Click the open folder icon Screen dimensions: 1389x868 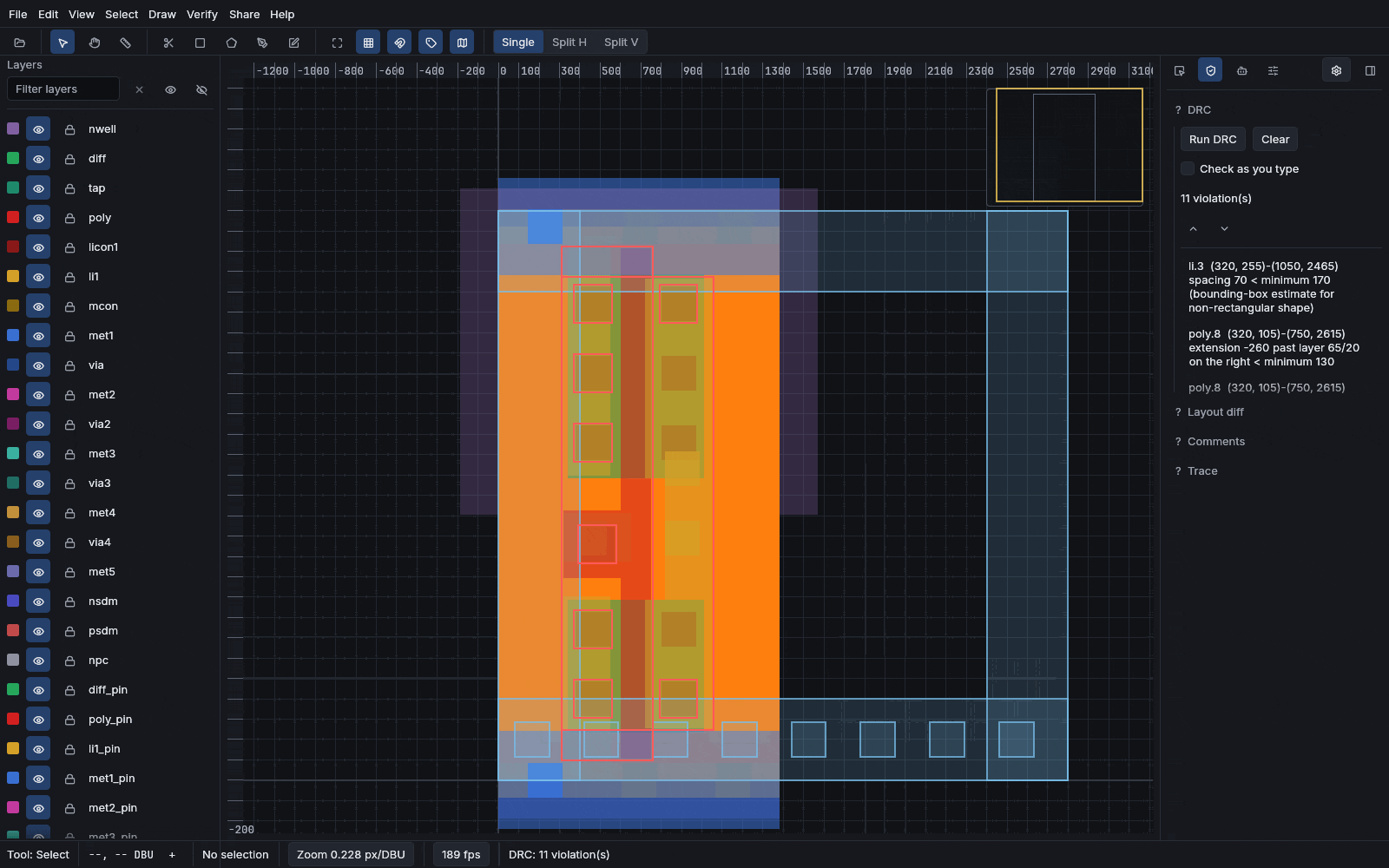pos(20,43)
